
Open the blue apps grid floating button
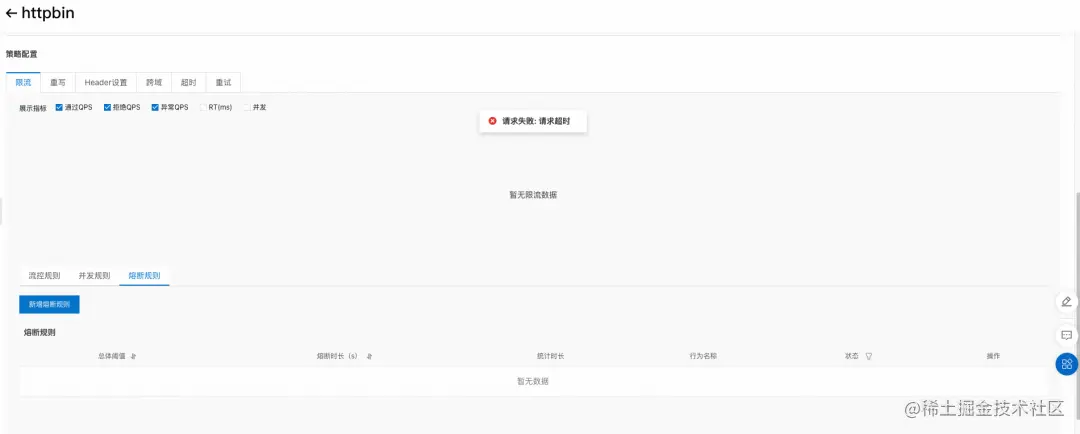[1066, 364]
